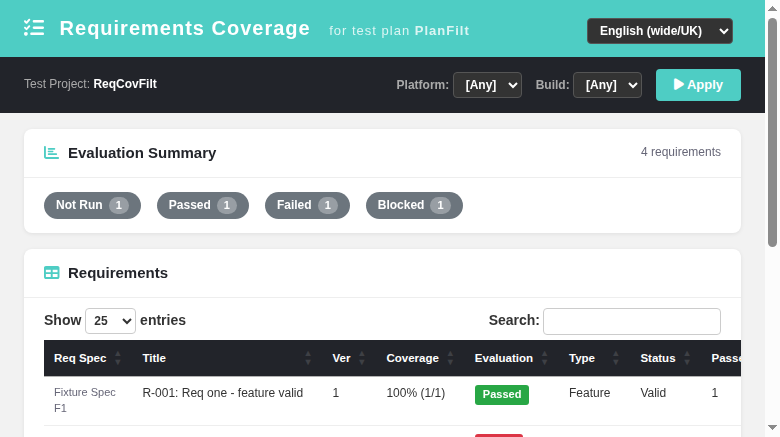
Task: Focus the Search input field
Action: [632, 321]
